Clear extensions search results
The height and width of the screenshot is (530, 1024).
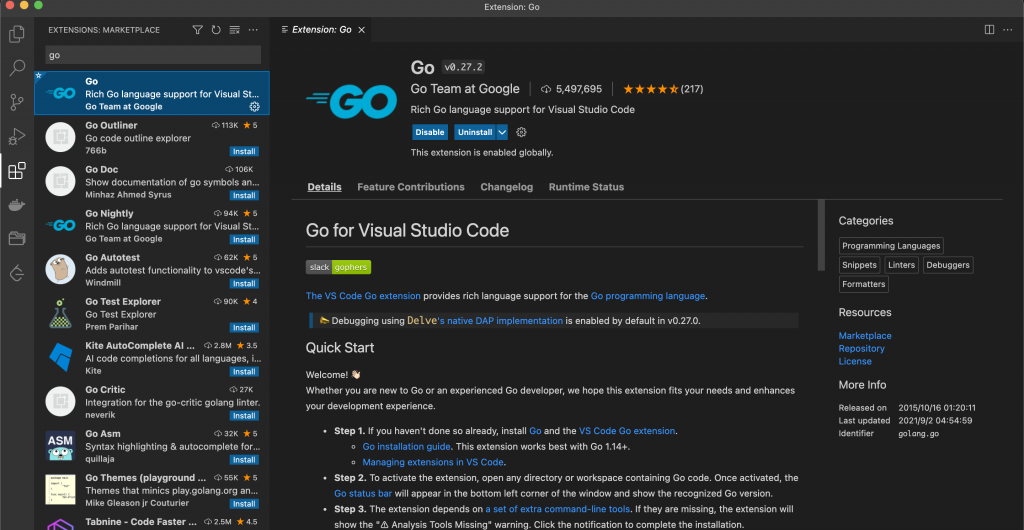[234, 30]
